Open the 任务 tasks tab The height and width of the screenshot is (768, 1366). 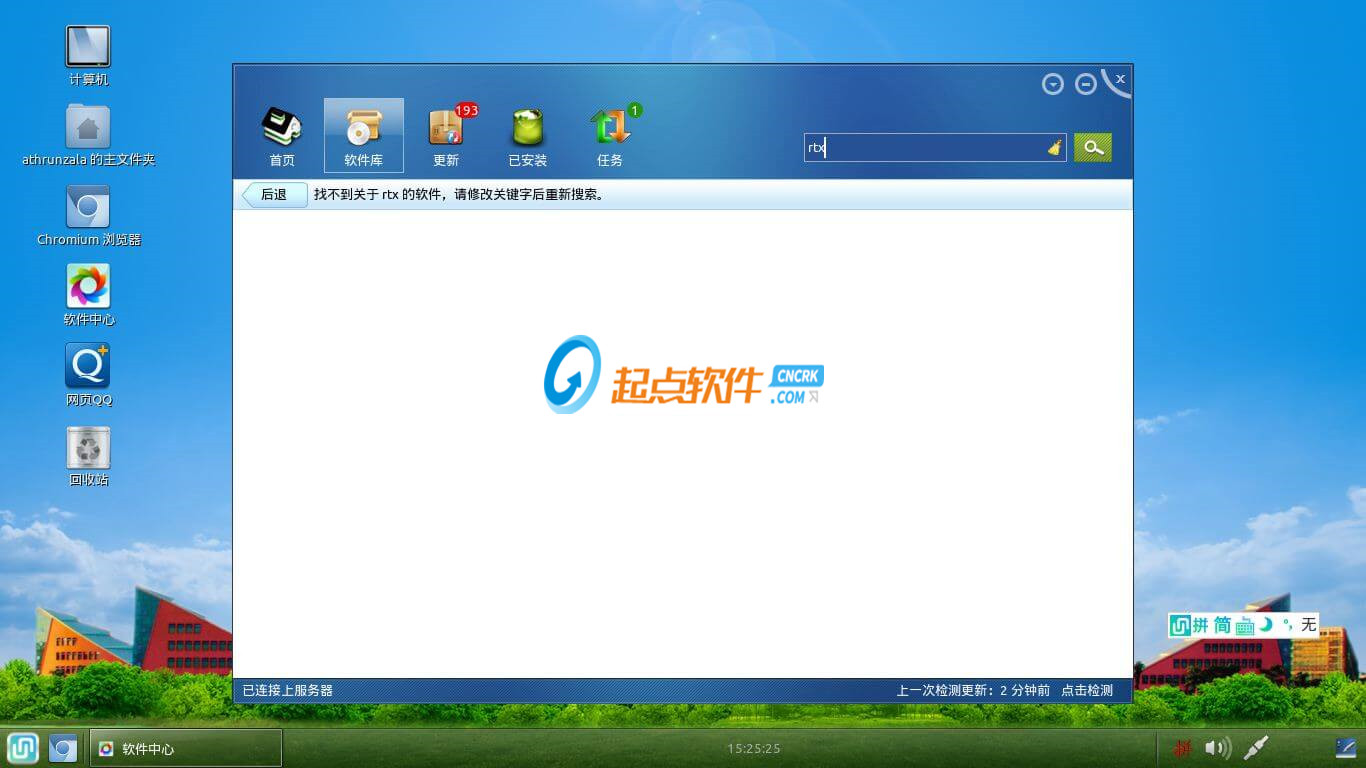coord(610,136)
